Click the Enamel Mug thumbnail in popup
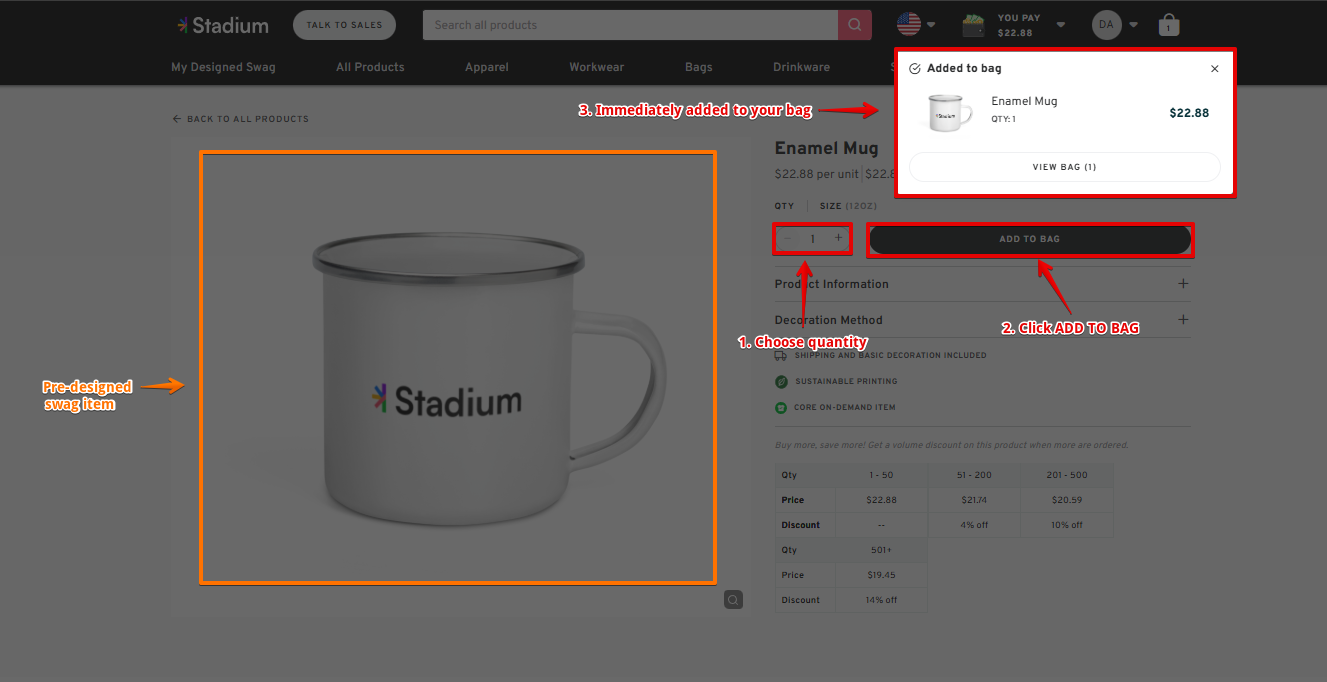This screenshot has width=1327, height=682. click(x=948, y=113)
